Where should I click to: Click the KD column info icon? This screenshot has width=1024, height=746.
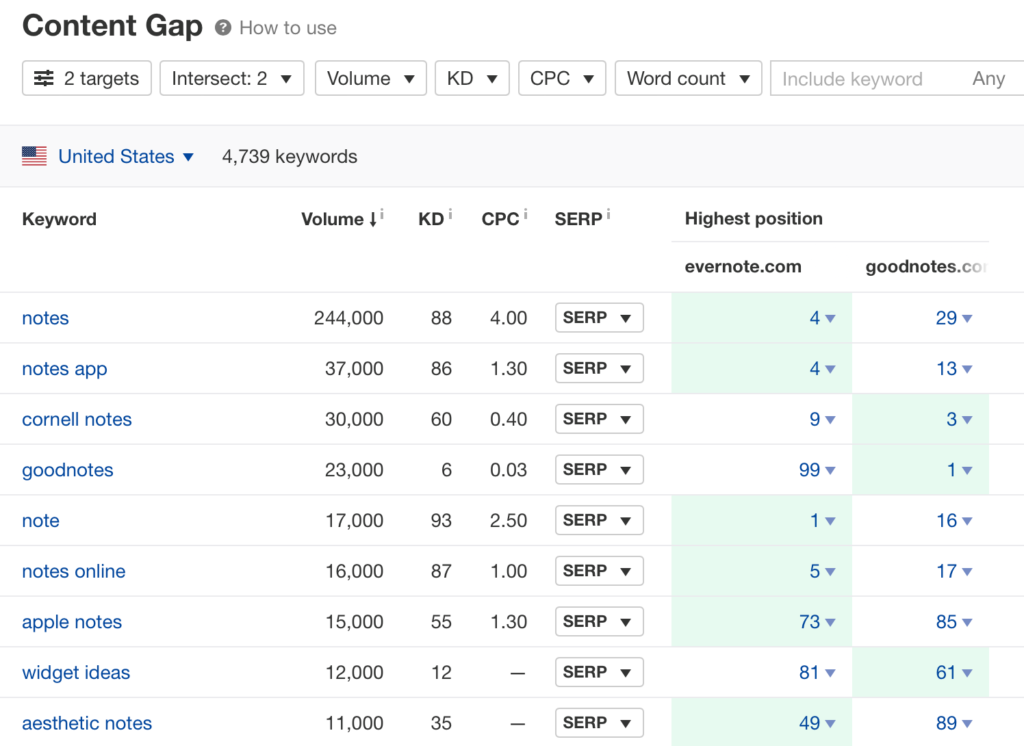pyautogui.click(x=450, y=213)
